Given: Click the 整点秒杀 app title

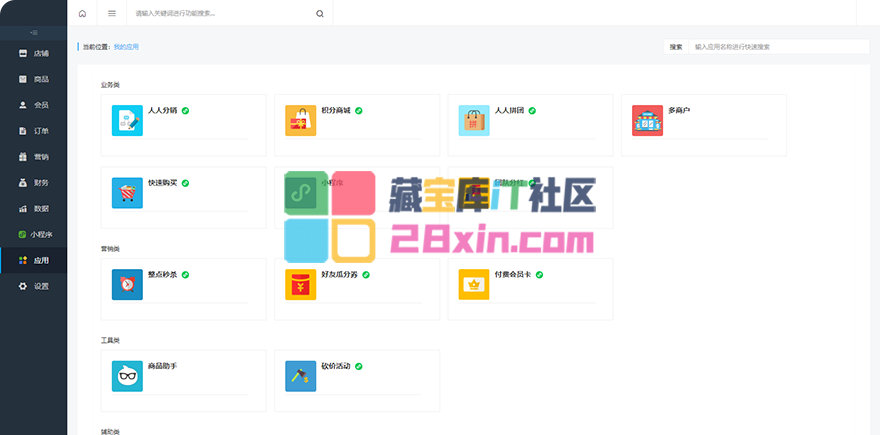Looking at the screenshot, I should click(x=163, y=274).
